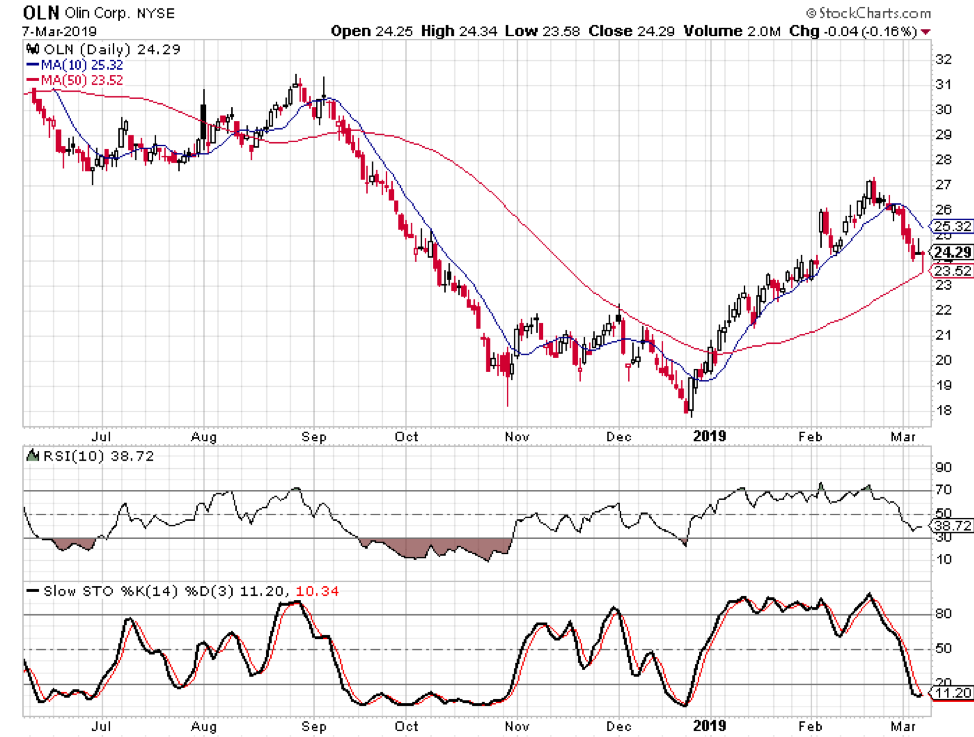Click the 7-Mar-2019 date label
Viewport: 974px width, 737px height.
point(59,31)
